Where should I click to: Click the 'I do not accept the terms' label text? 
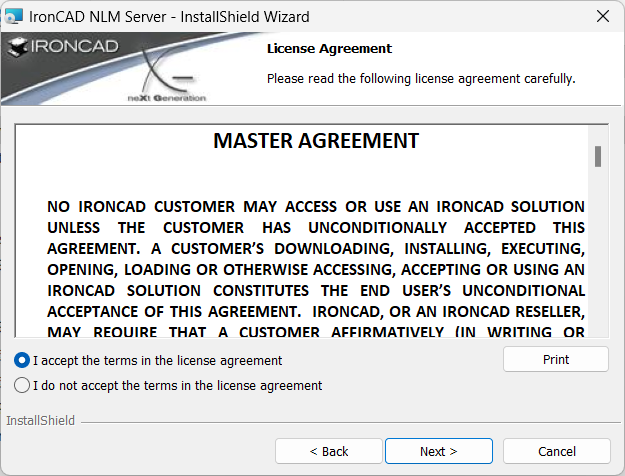(177, 386)
